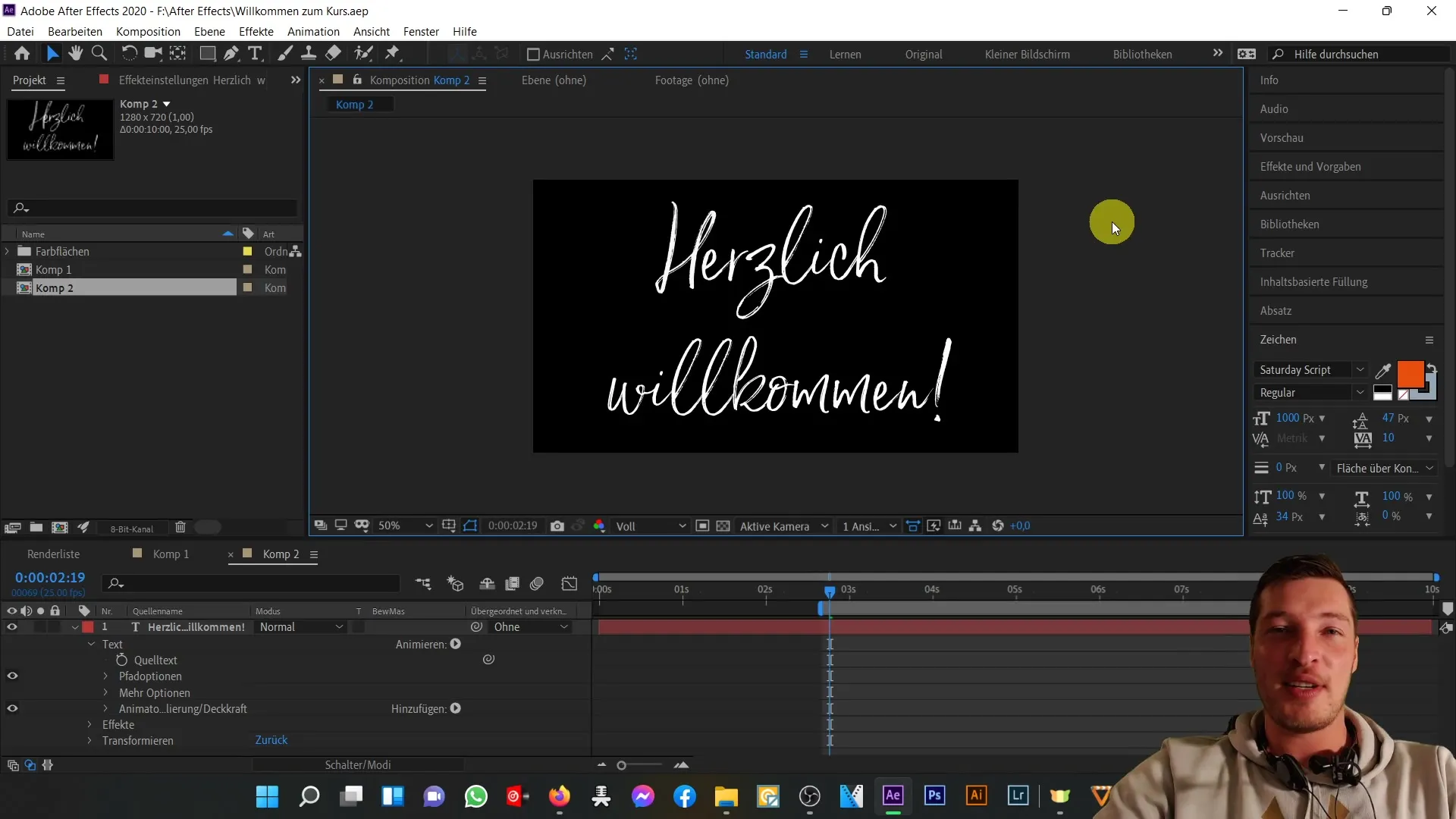Select the Hand tool in toolbar

click(76, 53)
